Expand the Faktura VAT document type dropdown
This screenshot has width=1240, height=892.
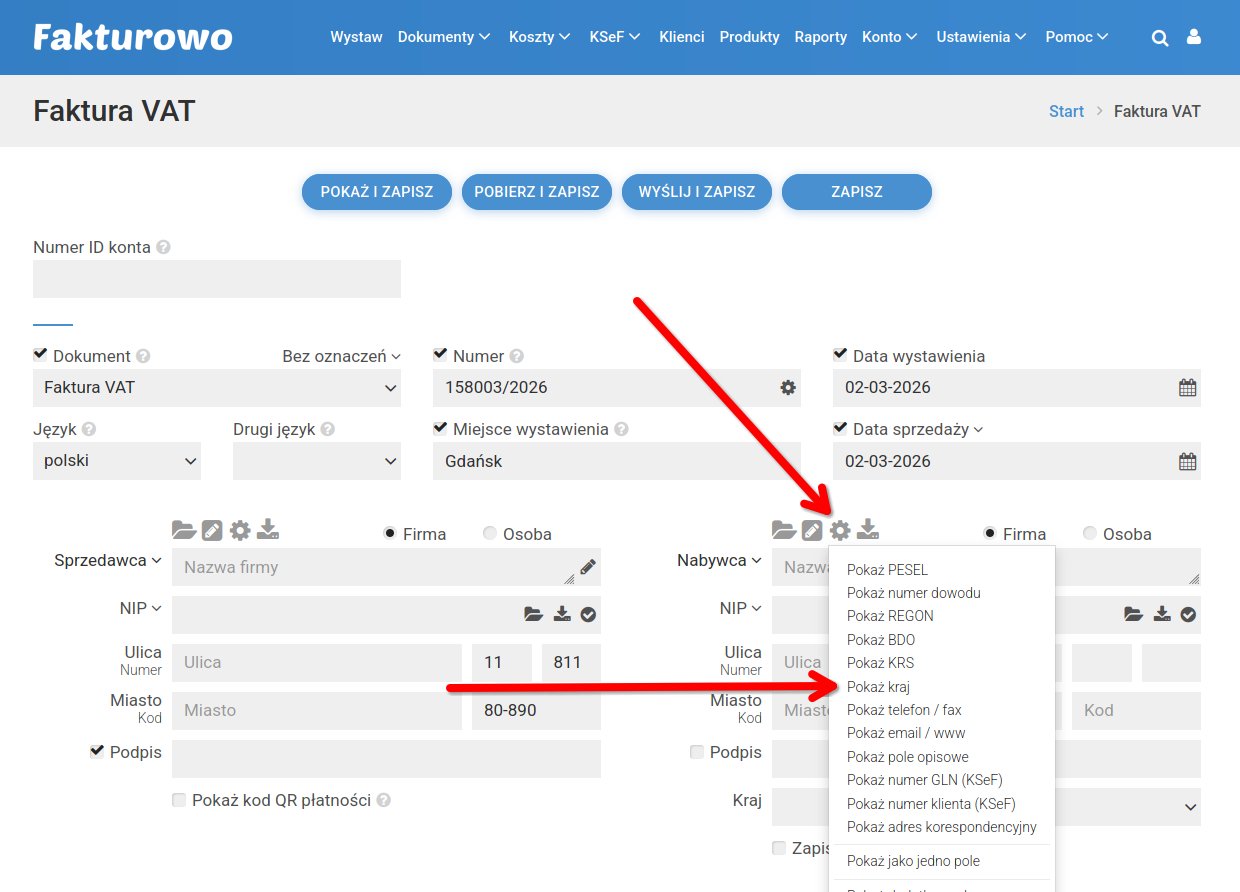tap(217, 388)
